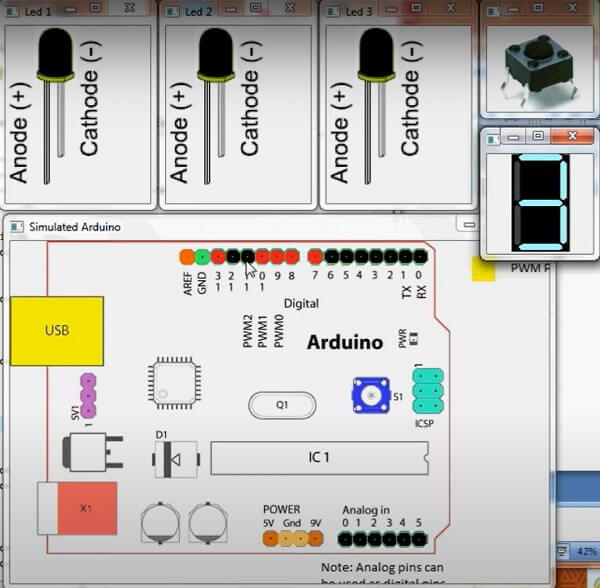The height and width of the screenshot is (588, 600).
Task: Click the IC 1 chip
Action: 320,458
